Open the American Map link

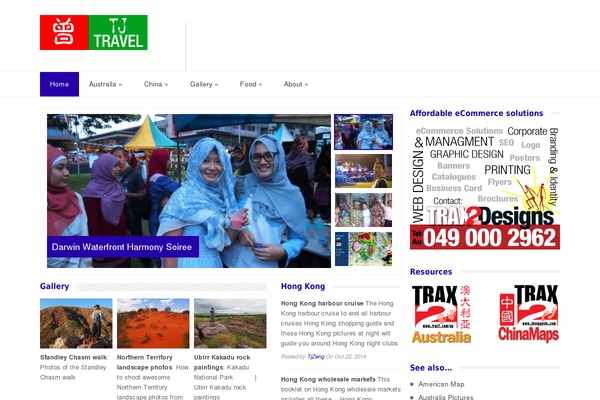[x=441, y=384]
